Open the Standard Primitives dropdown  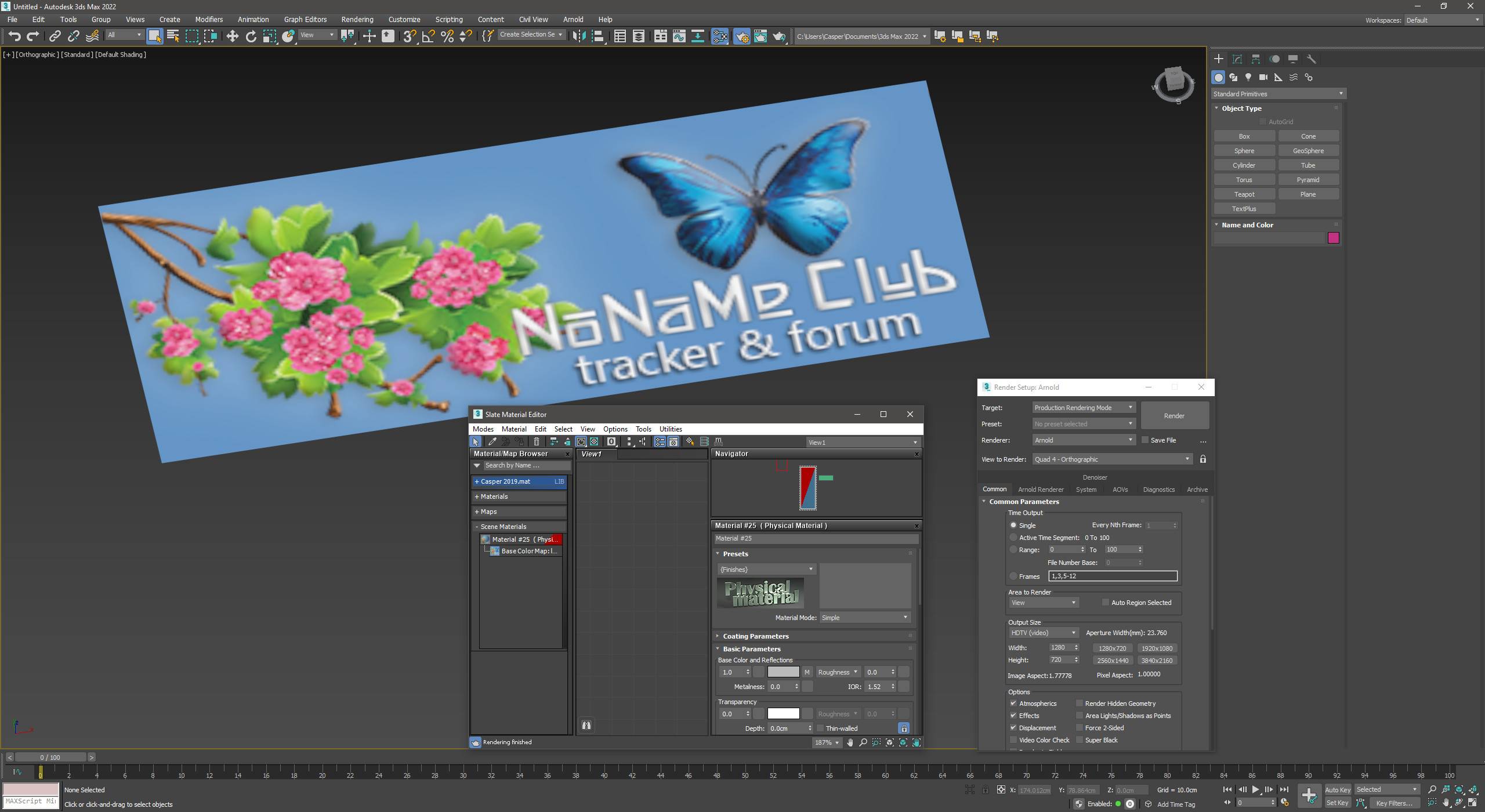tap(1278, 94)
